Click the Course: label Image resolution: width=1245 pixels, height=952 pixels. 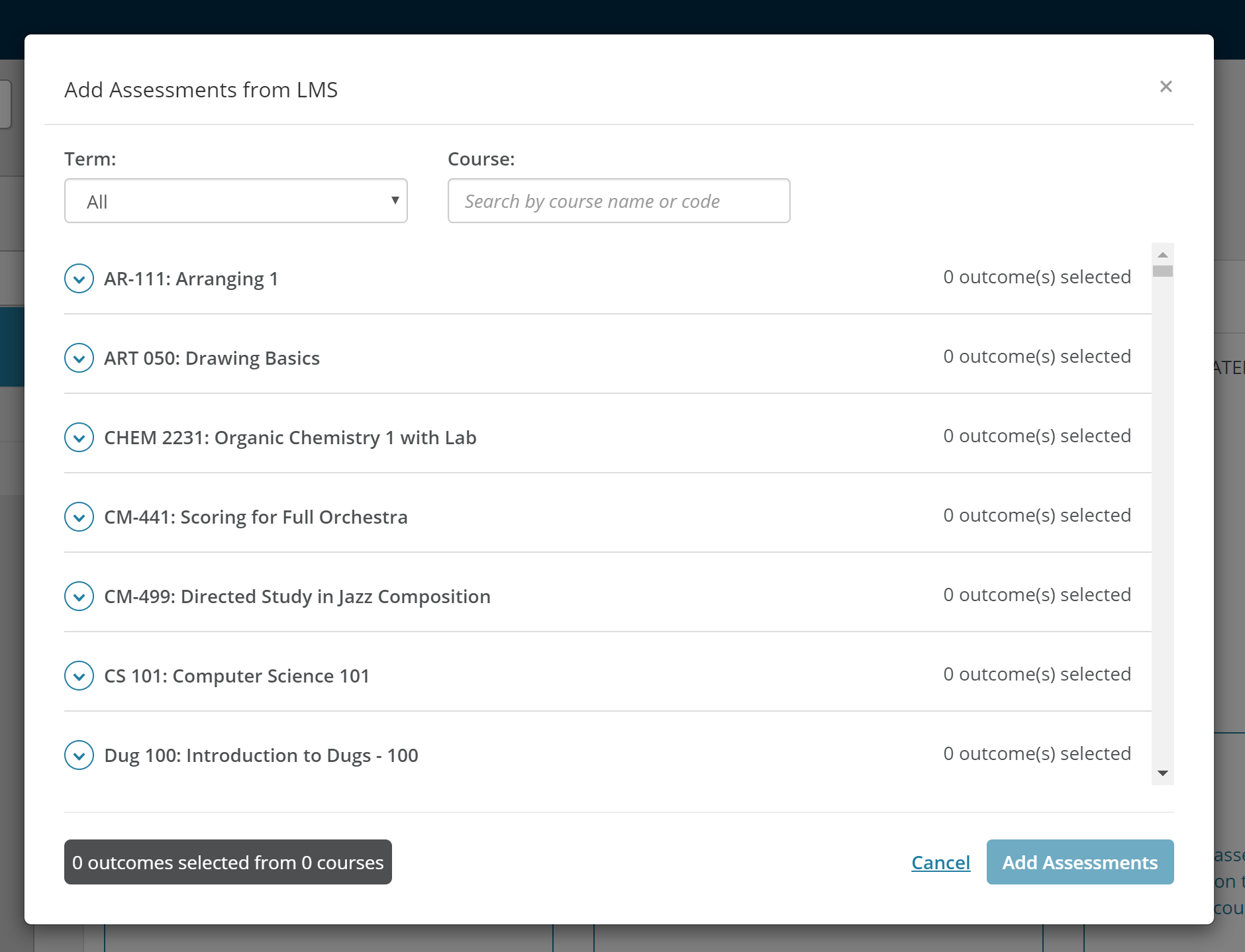pyautogui.click(x=481, y=159)
